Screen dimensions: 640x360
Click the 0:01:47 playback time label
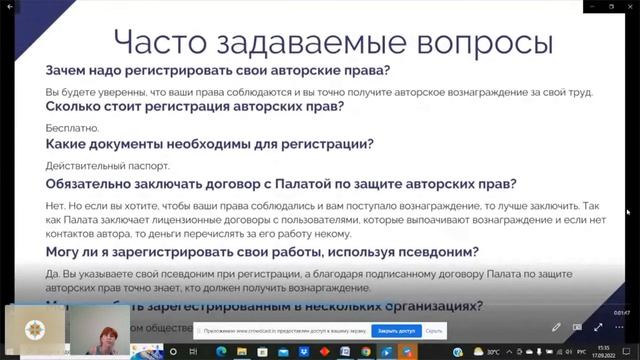tap(622, 313)
